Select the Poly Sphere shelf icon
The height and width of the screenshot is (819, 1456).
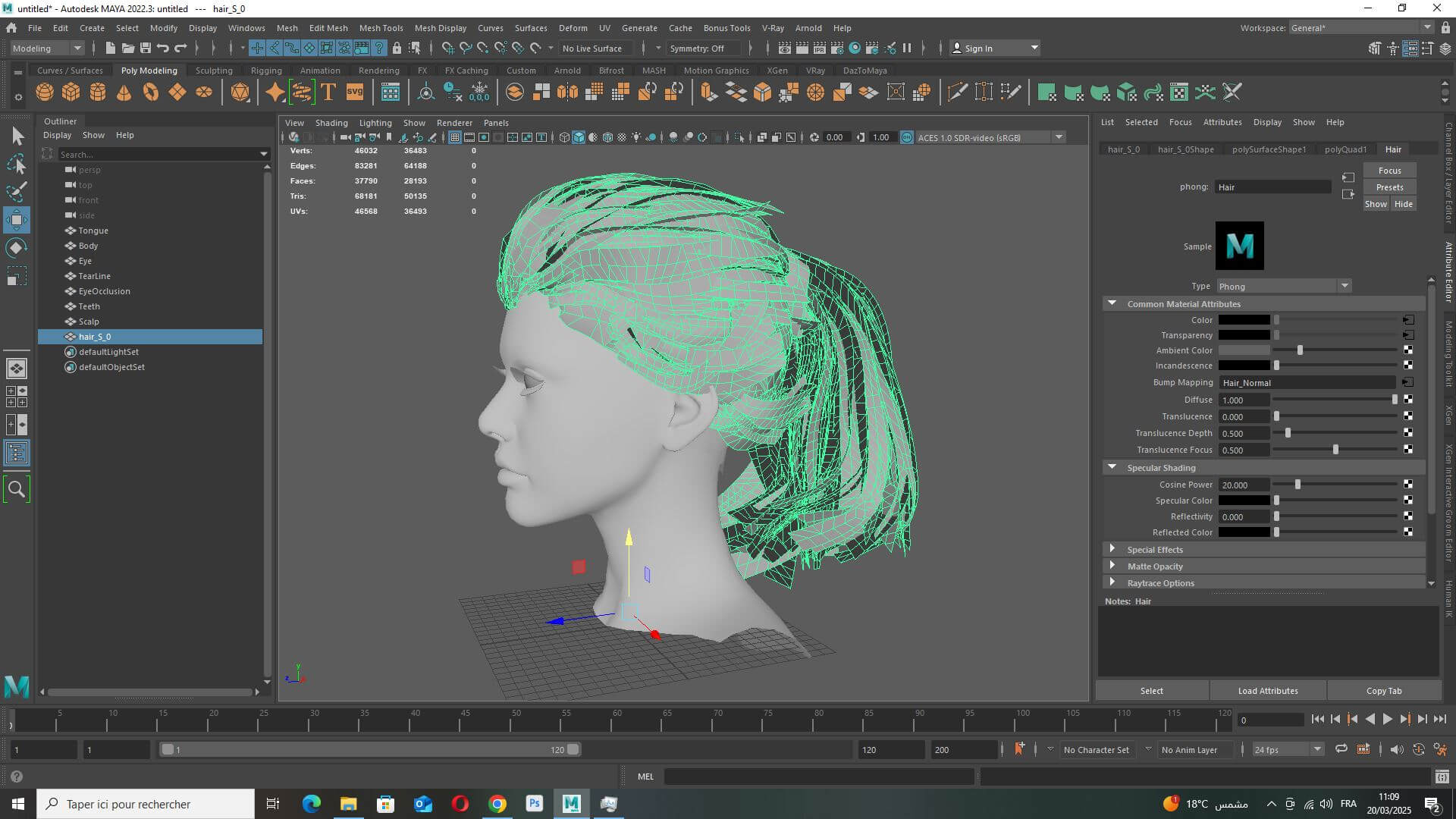click(x=45, y=93)
